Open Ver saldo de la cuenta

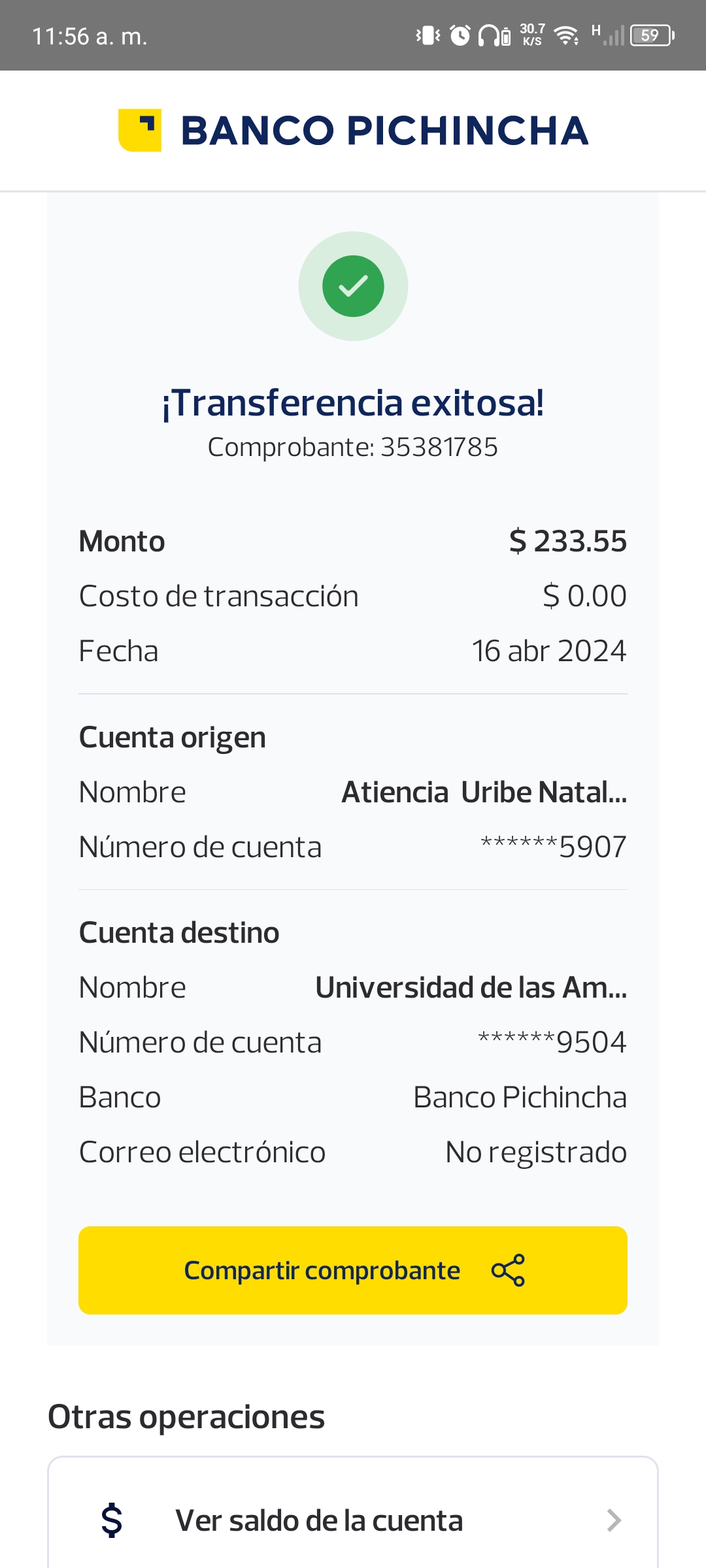point(319,1520)
